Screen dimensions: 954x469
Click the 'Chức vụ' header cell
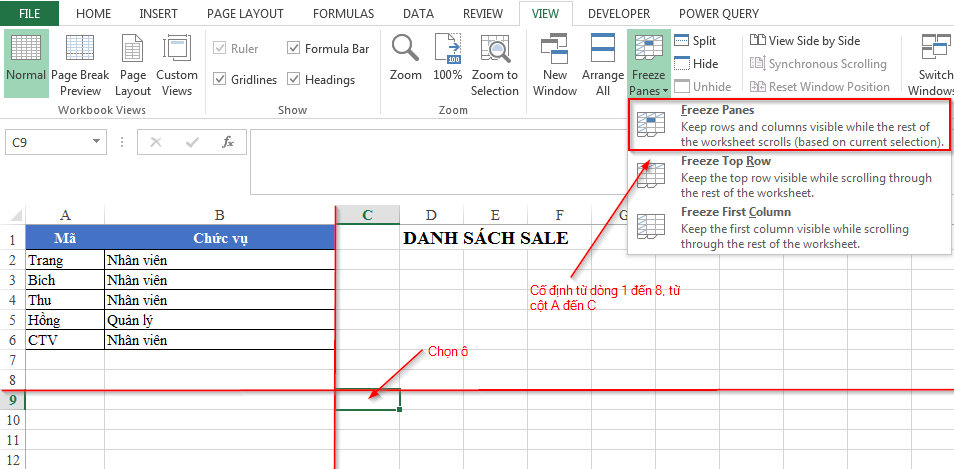(x=220, y=238)
